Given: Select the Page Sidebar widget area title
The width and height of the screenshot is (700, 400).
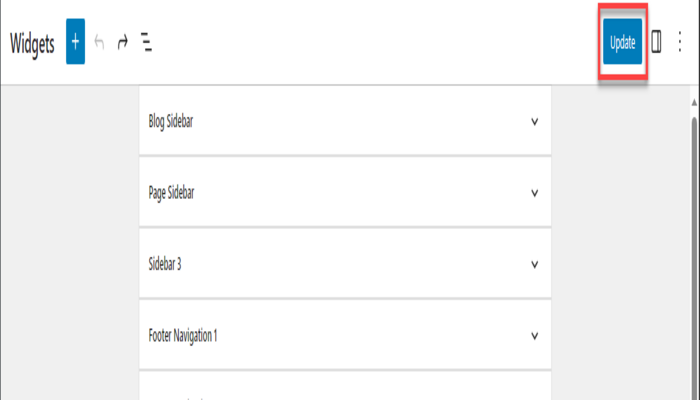Looking at the screenshot, I should pyautogui.click(x=171, y=193).
